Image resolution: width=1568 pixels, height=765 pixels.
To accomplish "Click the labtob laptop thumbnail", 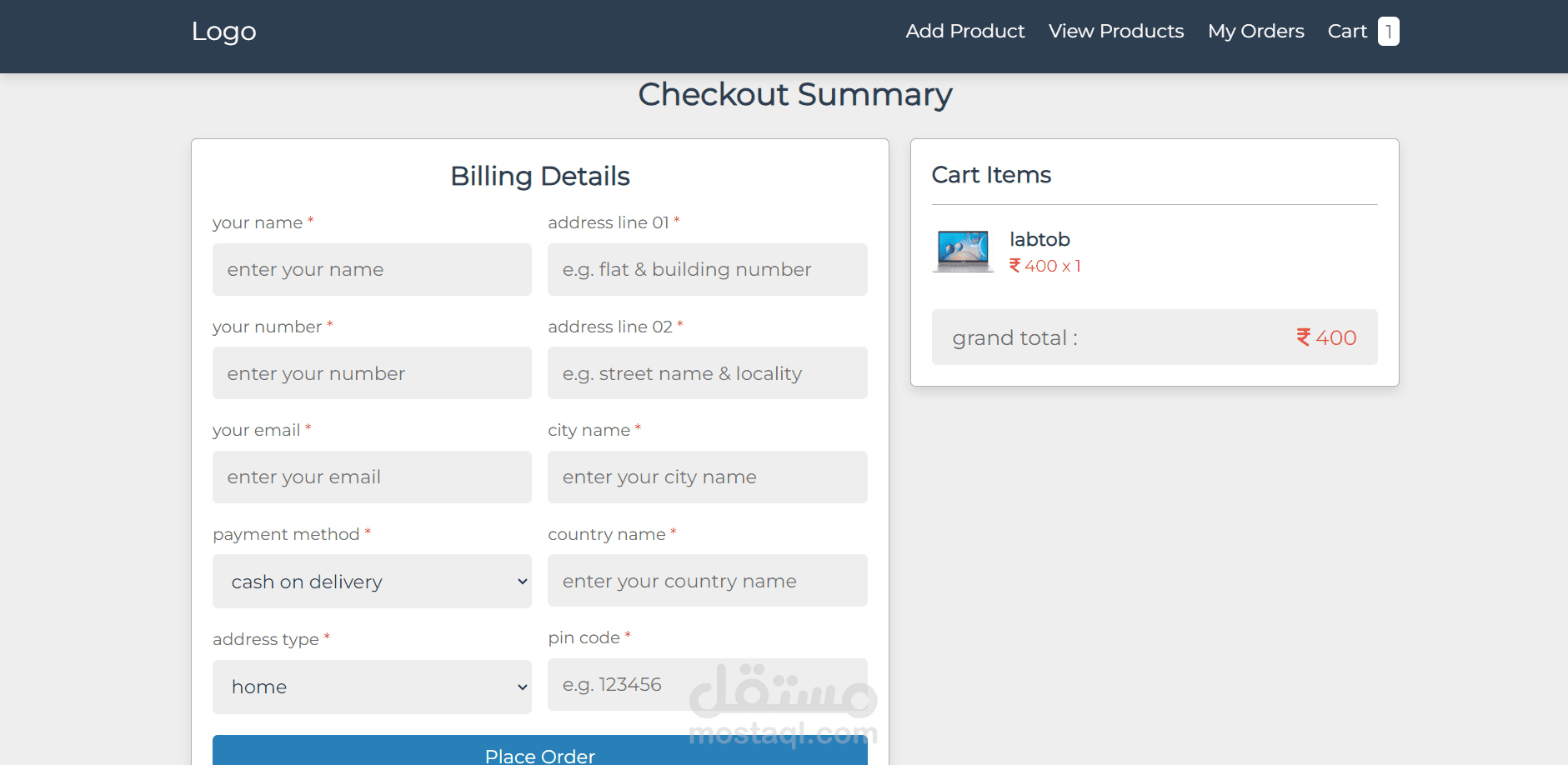I will click(963, 251).
